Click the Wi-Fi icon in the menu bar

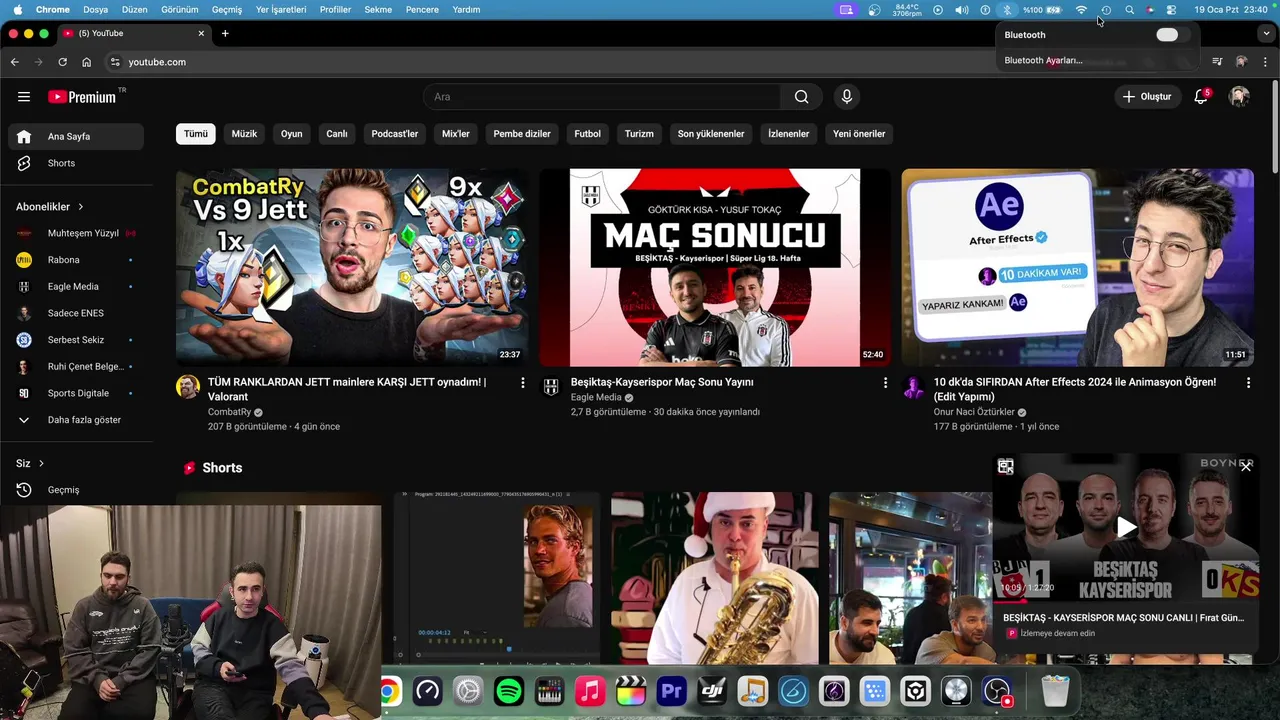tap(1081, 10)
